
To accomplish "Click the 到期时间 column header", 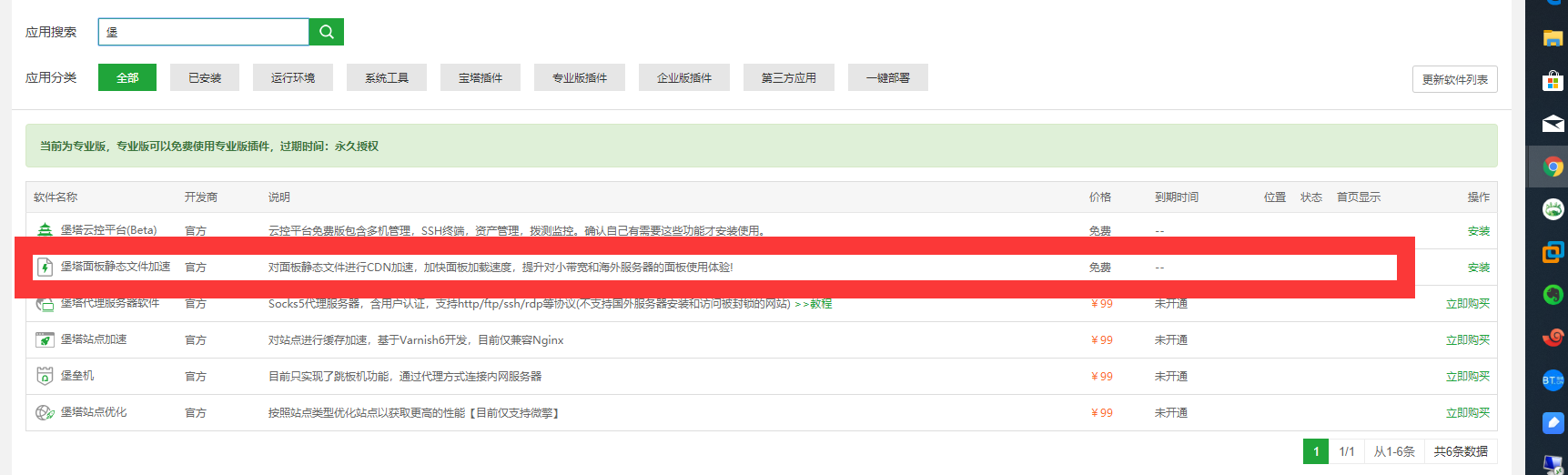I will pos(1177,197).
